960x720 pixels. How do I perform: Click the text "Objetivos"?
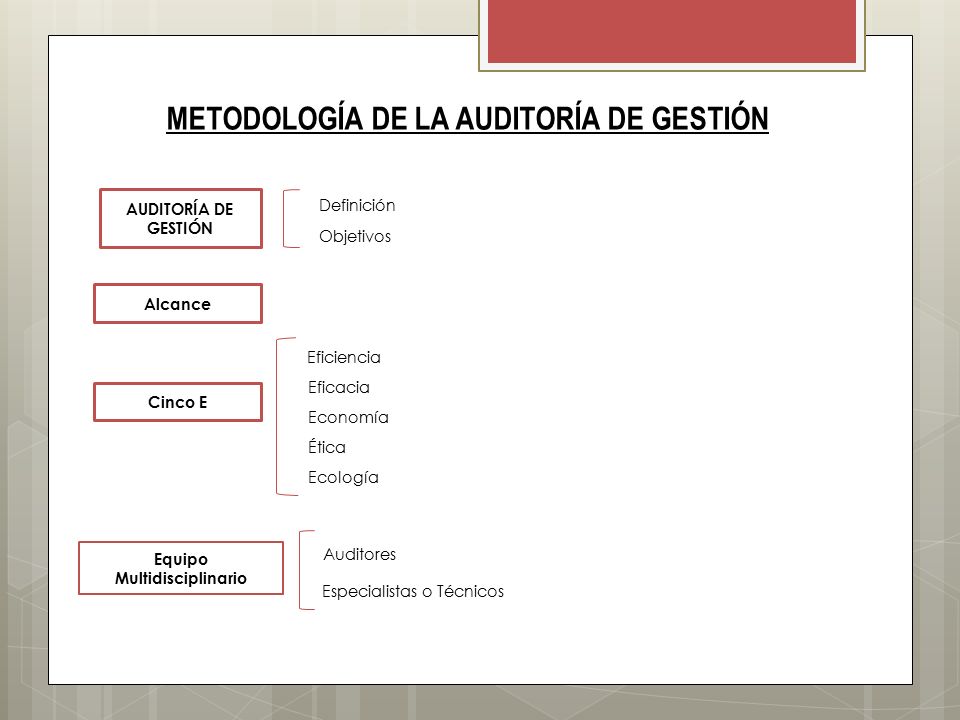[x=354, y=236]
